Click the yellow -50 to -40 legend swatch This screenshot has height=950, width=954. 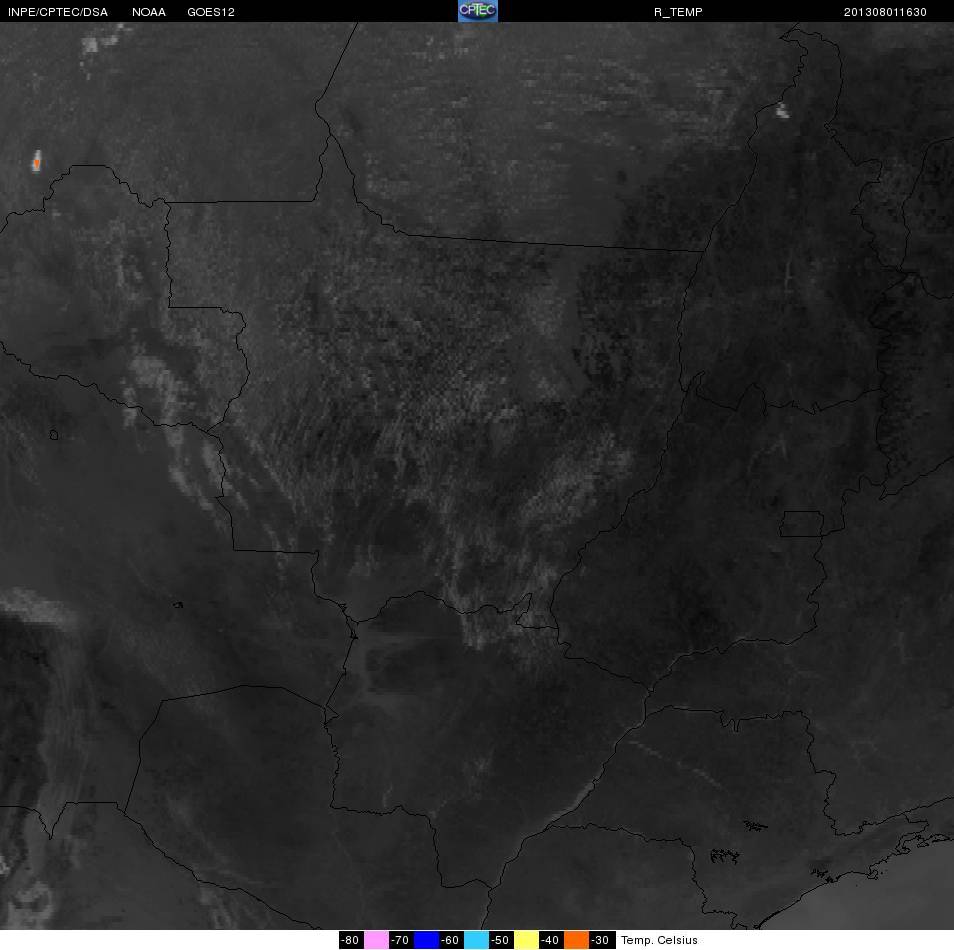(526, 940)
